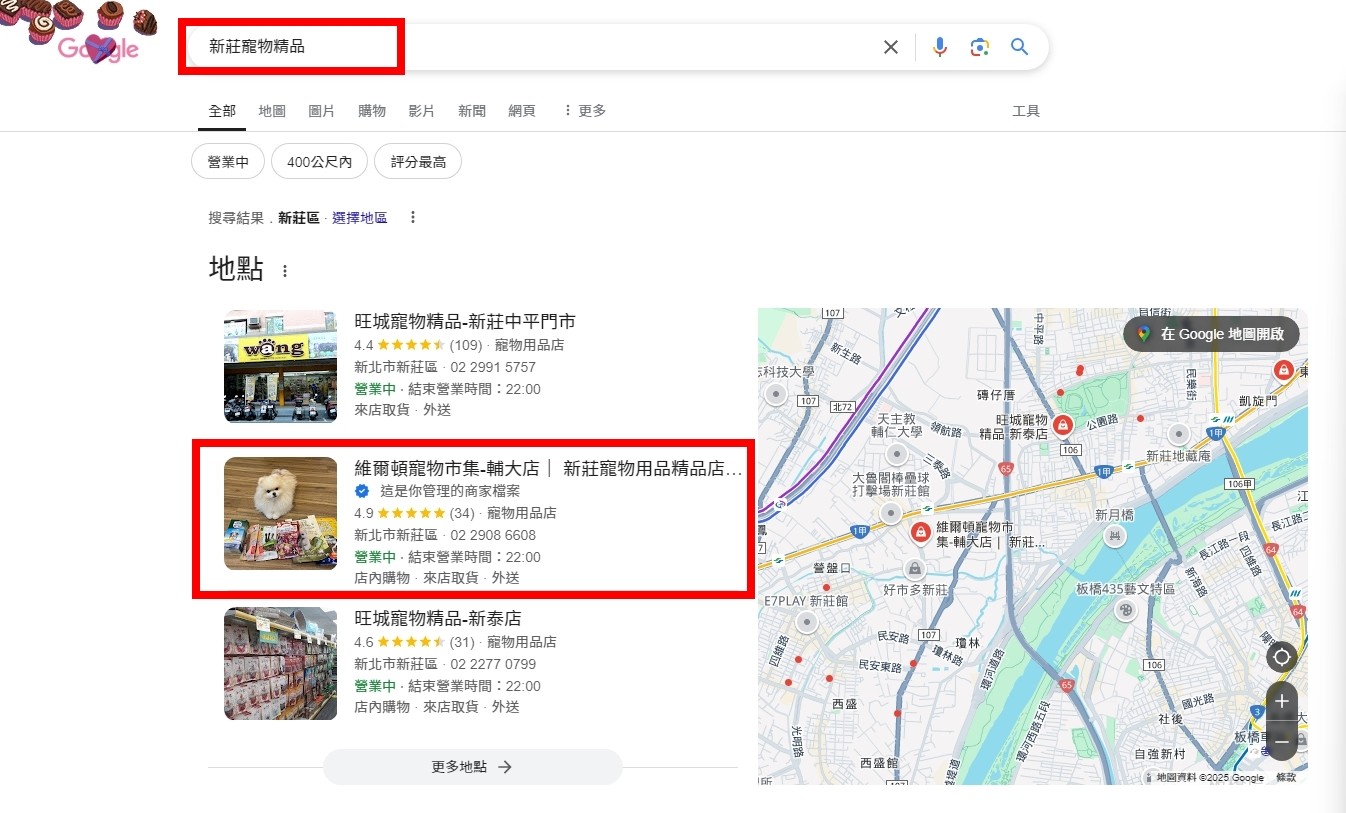This screenshot has height=813, width=1346.
Task: Click phone number 02 2277 0799
Action: (x=493, y=664)
